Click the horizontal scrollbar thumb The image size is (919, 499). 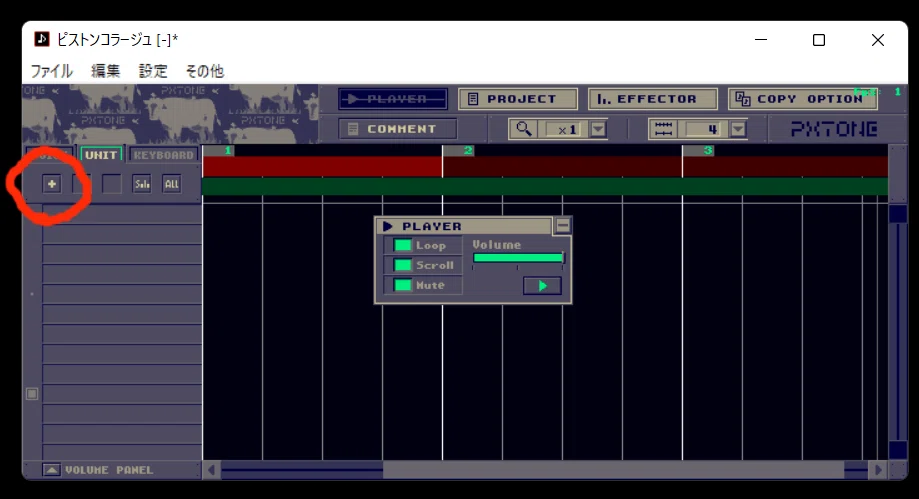click(x=613, y=470)
